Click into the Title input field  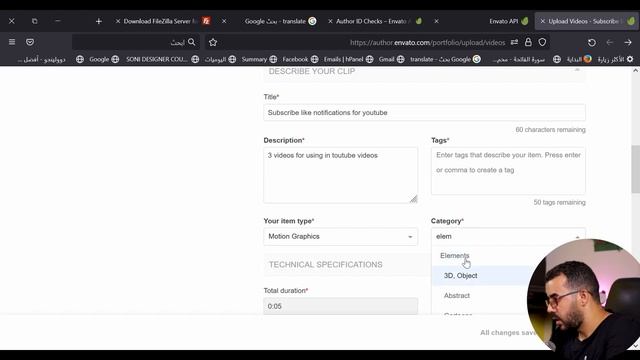[424, 112]
